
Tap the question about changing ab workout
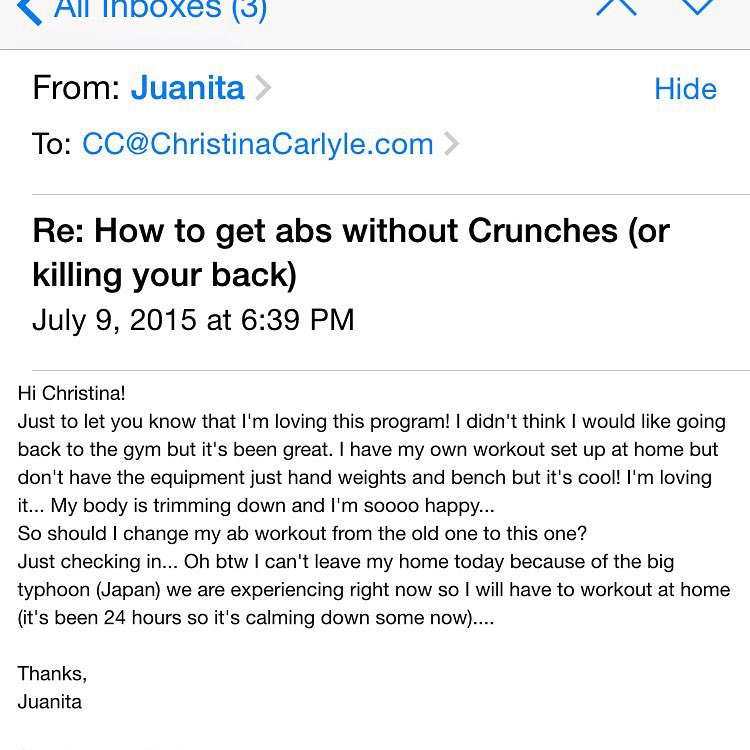click(302, 533)
